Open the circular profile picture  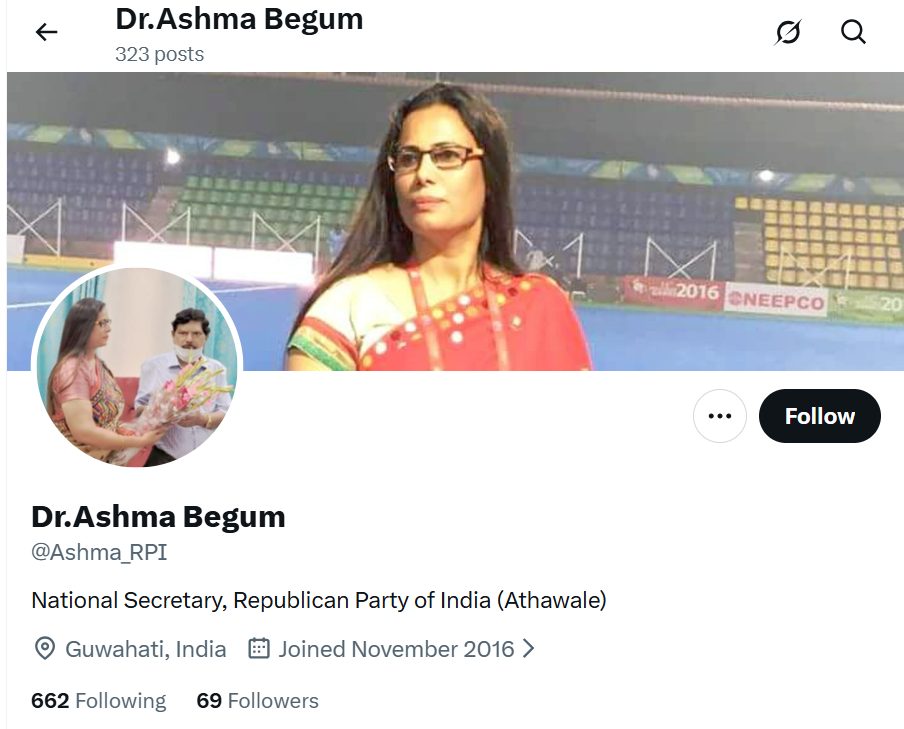click(137, 367)
